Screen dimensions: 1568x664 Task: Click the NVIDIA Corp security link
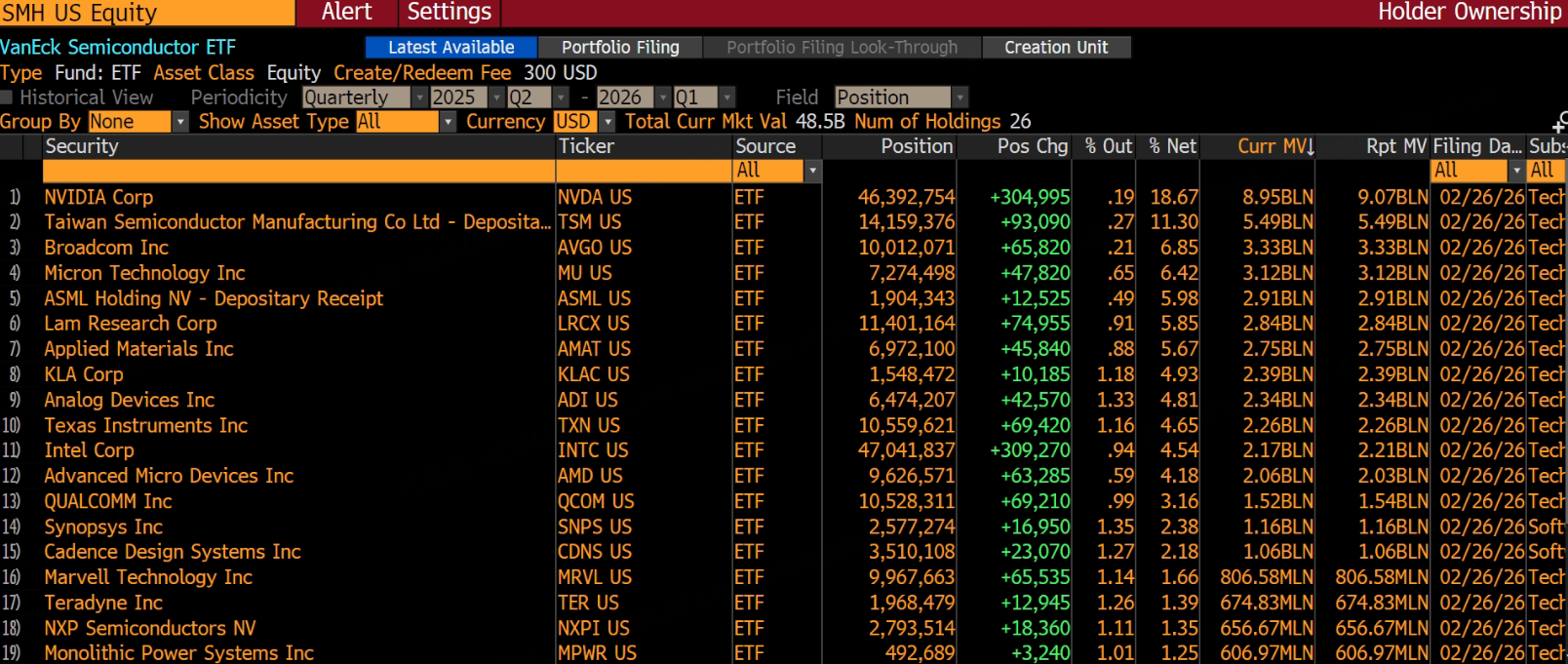coord(98,197)
